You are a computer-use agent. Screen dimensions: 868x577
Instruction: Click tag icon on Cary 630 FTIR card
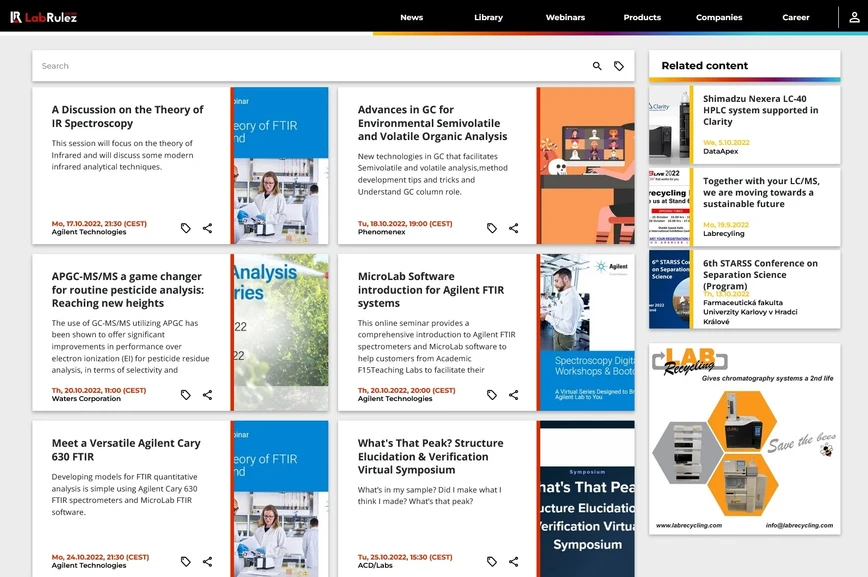pos(185,561)
